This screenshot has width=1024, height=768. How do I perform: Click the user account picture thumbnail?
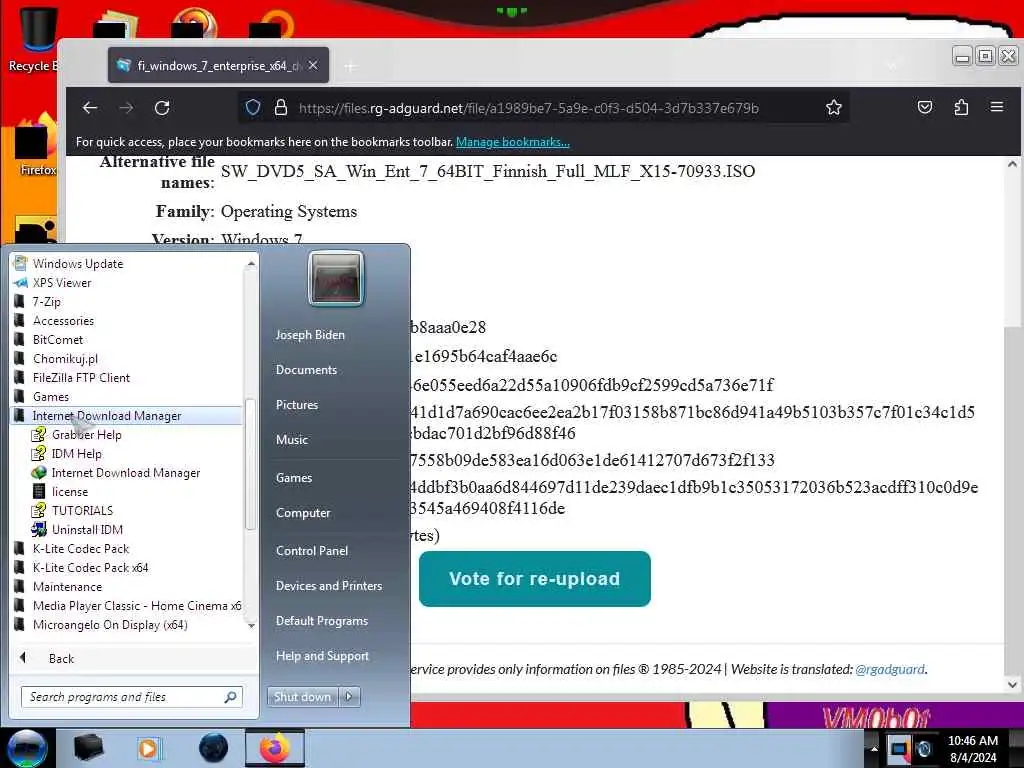(336, 278)
